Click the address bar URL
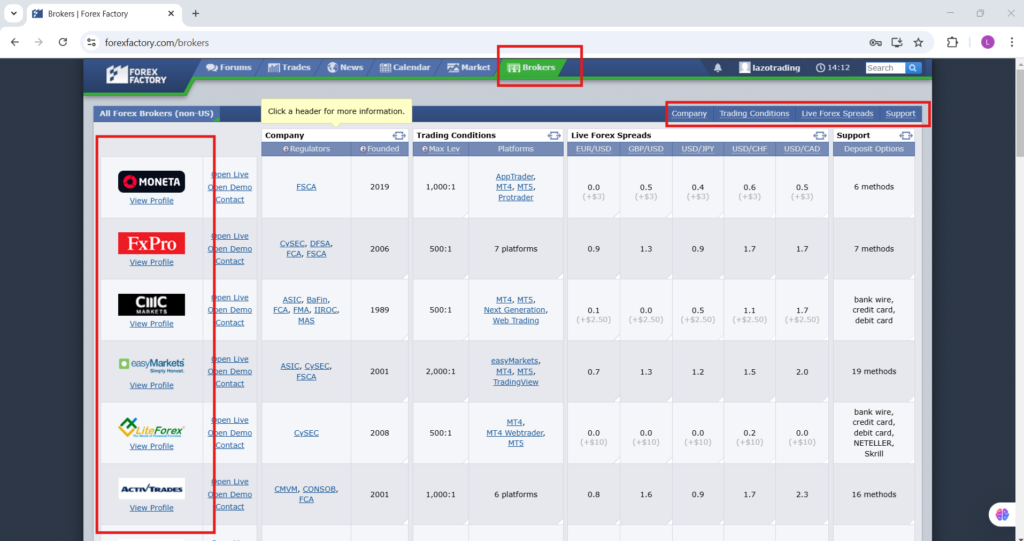 point(157,42)
